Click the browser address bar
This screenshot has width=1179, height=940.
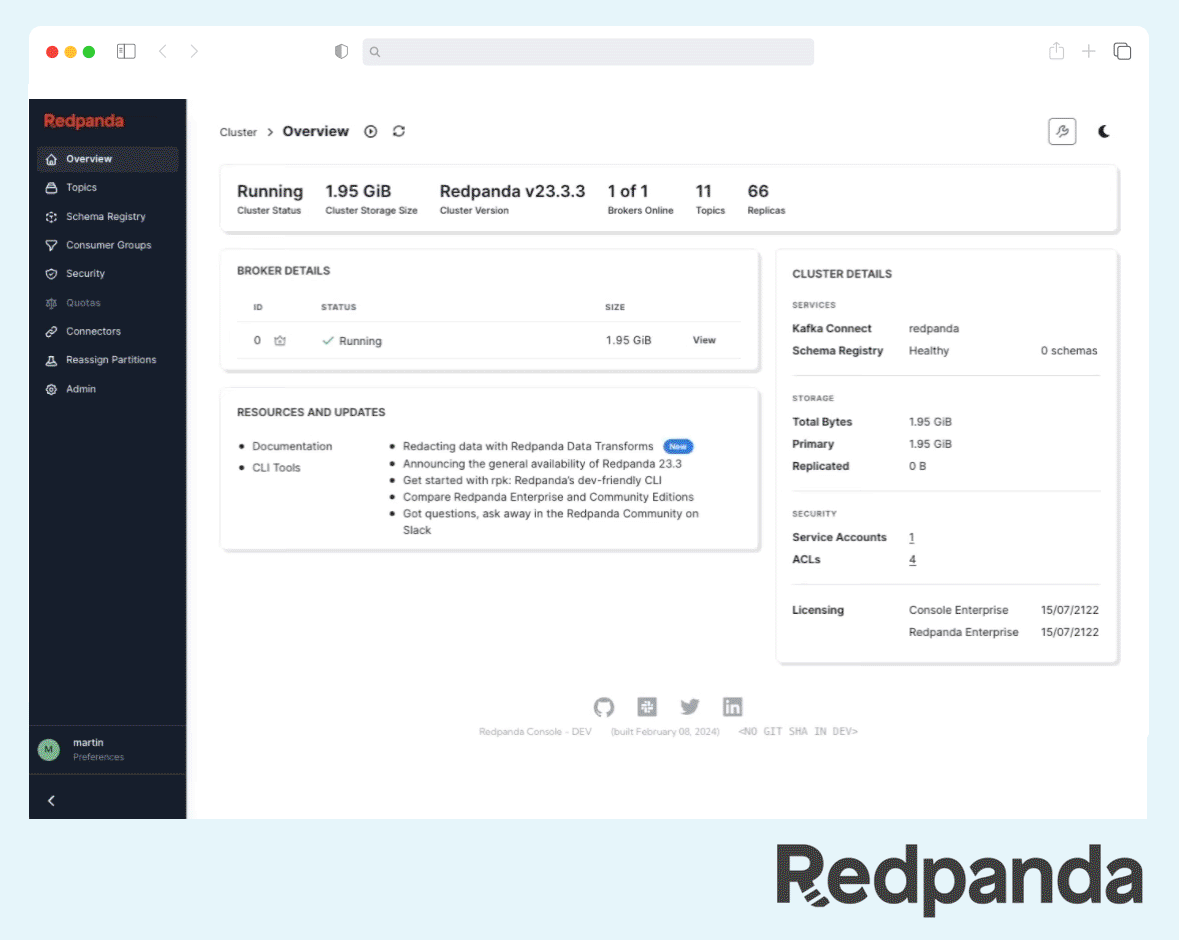(588, 52)
